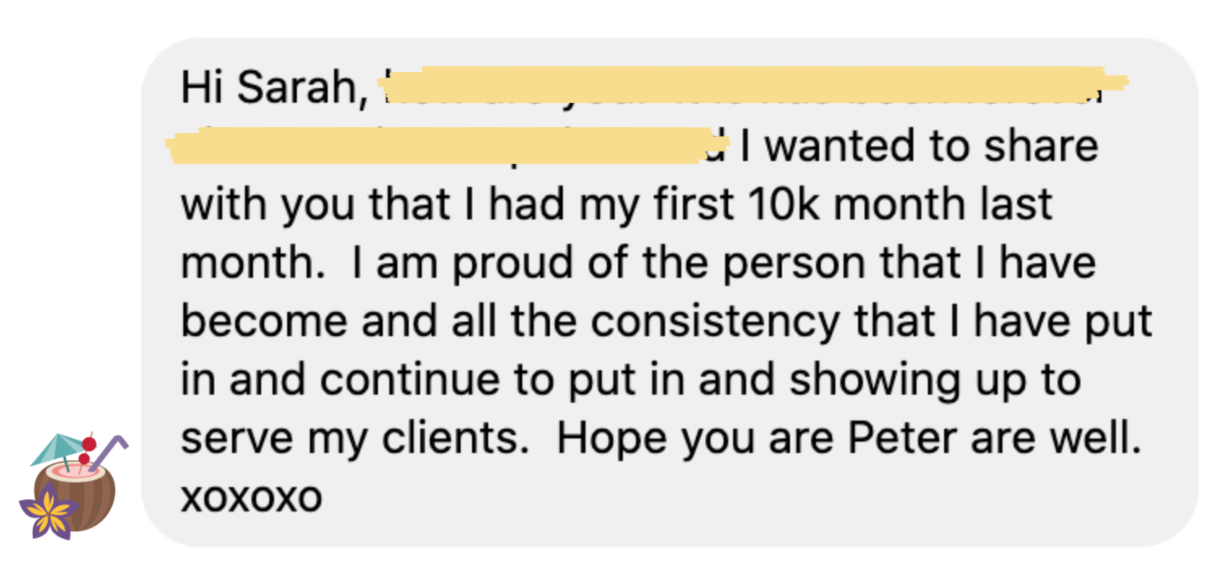Click the yellow flower on the coconut avatar
The height and width of the screenshot is (574, 1226).
pos(49,512)
